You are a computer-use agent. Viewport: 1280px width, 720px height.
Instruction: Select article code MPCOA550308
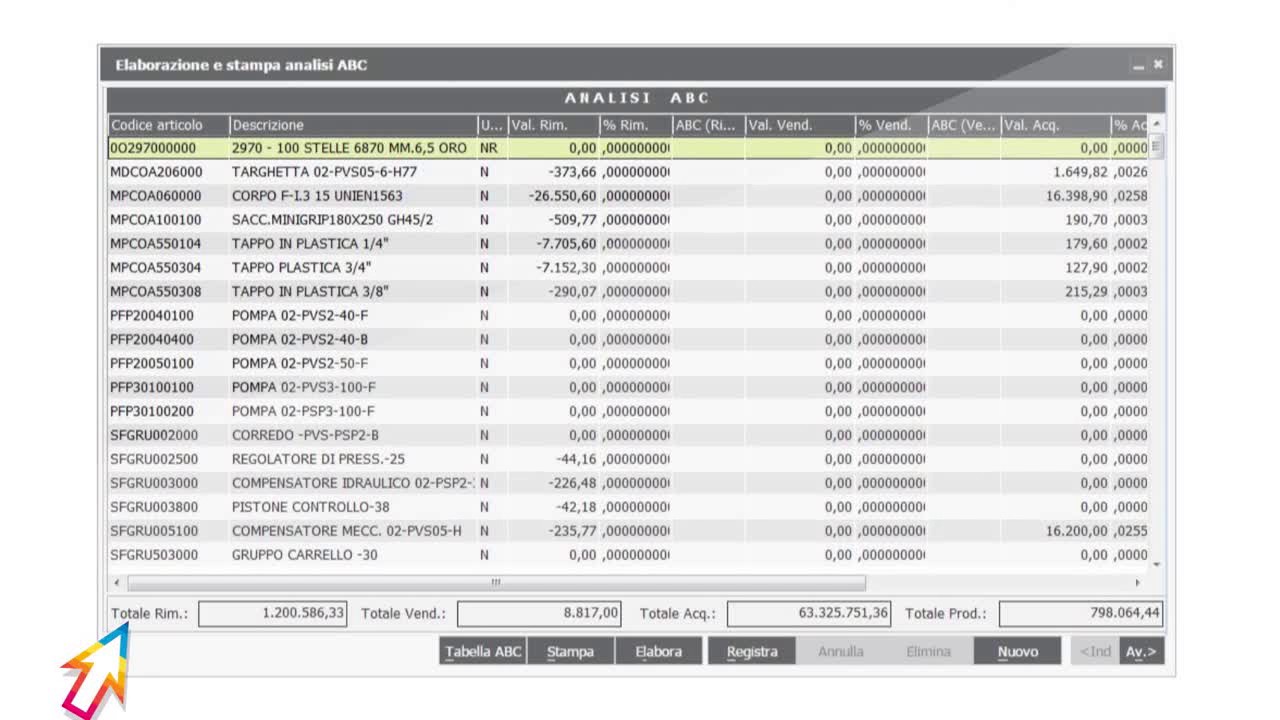tap(156, 292)
